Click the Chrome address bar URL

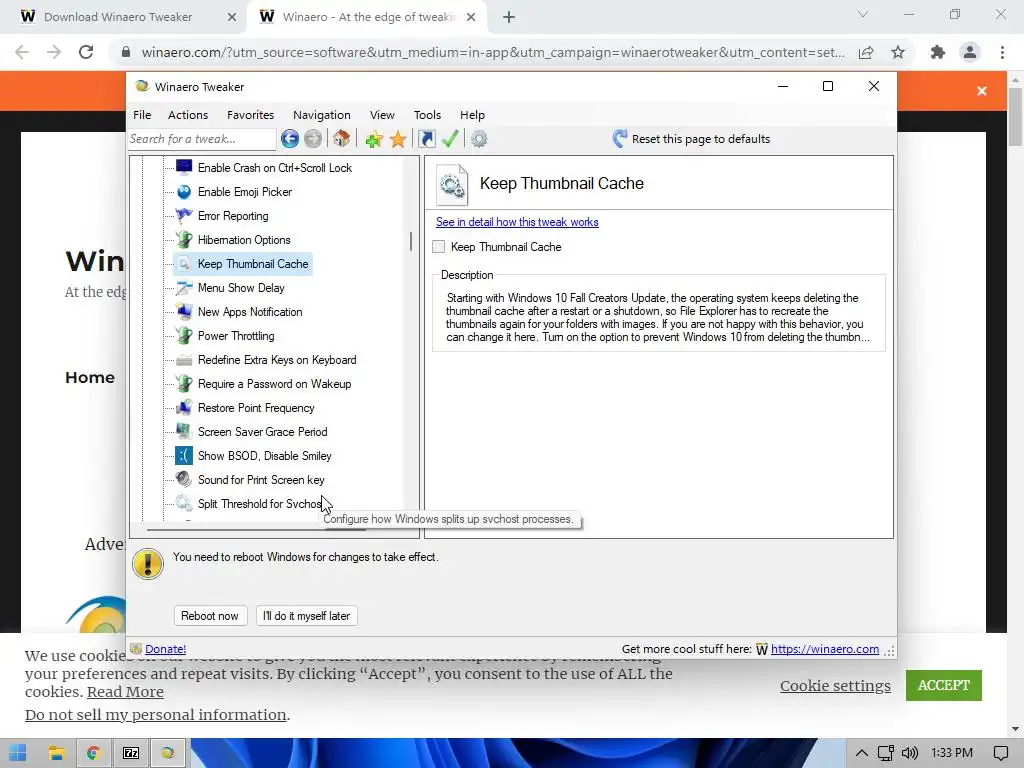[x=493, y=52]
